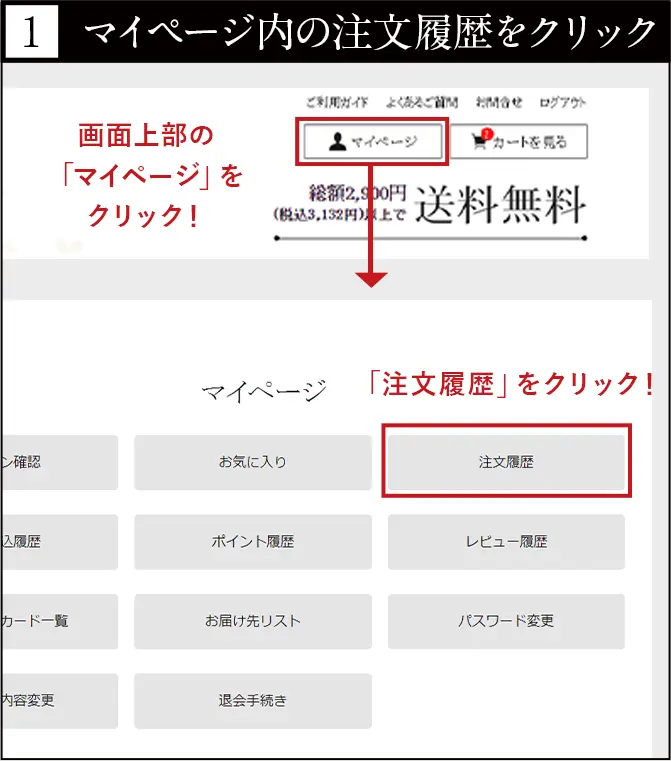The width and height of the screenshot is (671, 761).
Task: Click the shopping cart icon
Action: [x=480, y=141]
